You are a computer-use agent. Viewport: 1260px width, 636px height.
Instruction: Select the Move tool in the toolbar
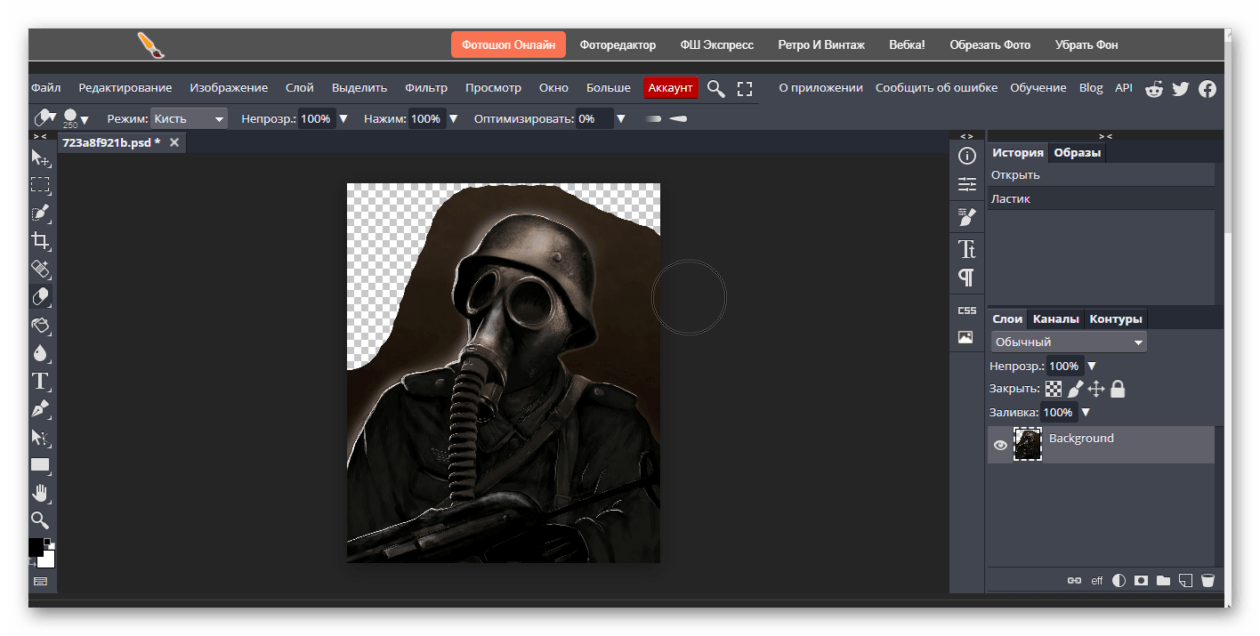click(x=40, y=158)
